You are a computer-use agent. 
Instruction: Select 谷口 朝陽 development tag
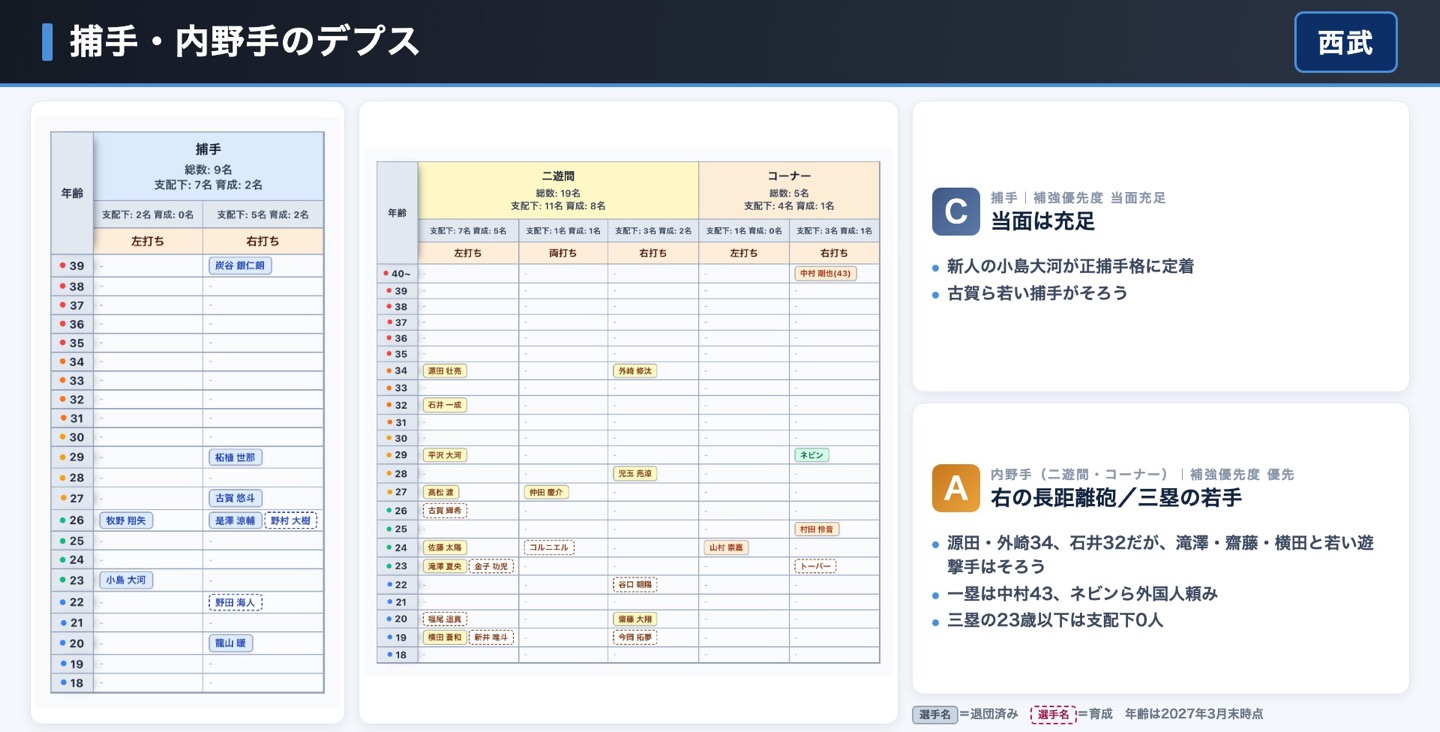tap(635, 584)
